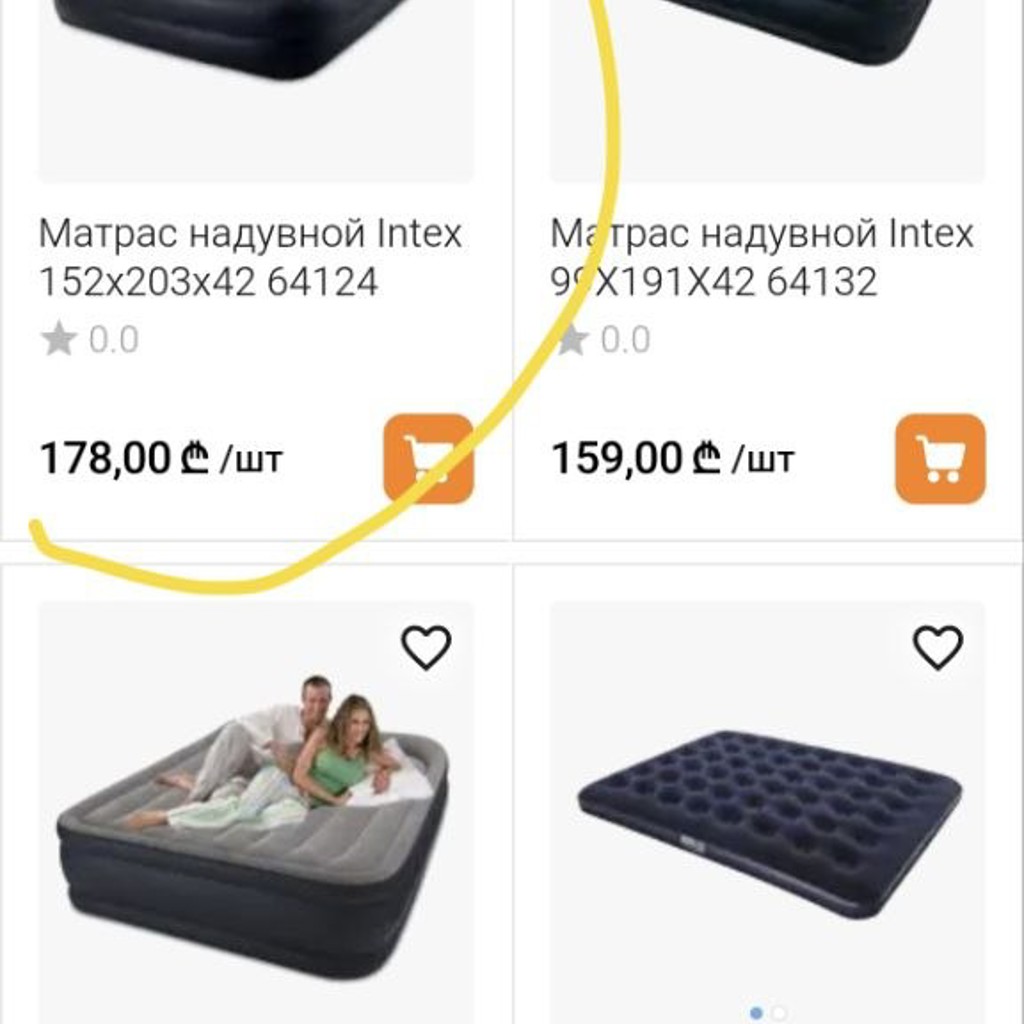Click the /шт unit text beside 178,00
The height and width of the screenshot is (1024, 1024).
[x=251, y=460]
